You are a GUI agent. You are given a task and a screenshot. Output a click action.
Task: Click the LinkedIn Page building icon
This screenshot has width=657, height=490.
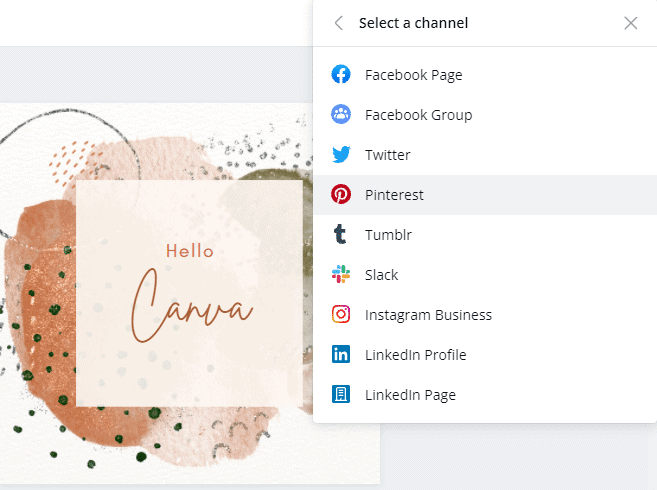(341, 394)
